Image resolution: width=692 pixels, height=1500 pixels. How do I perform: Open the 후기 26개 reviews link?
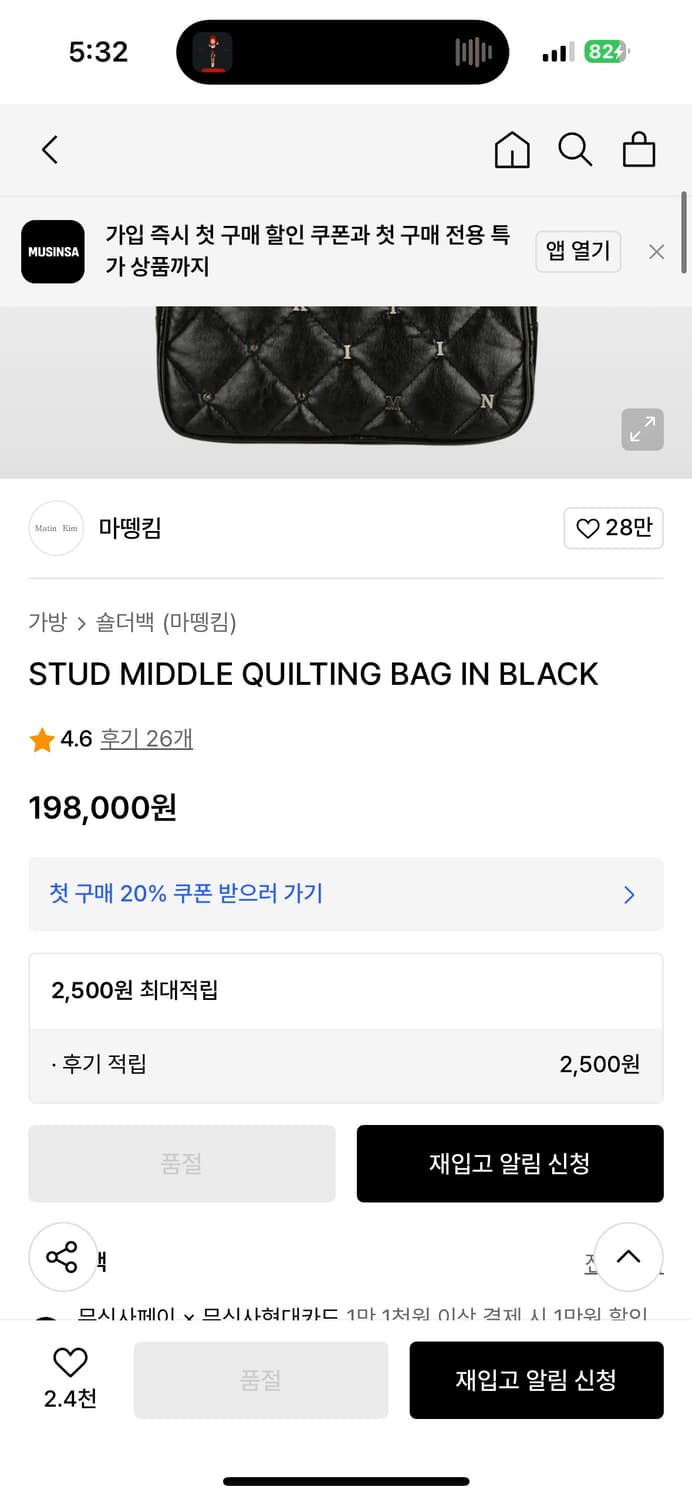tap(146, 740)
